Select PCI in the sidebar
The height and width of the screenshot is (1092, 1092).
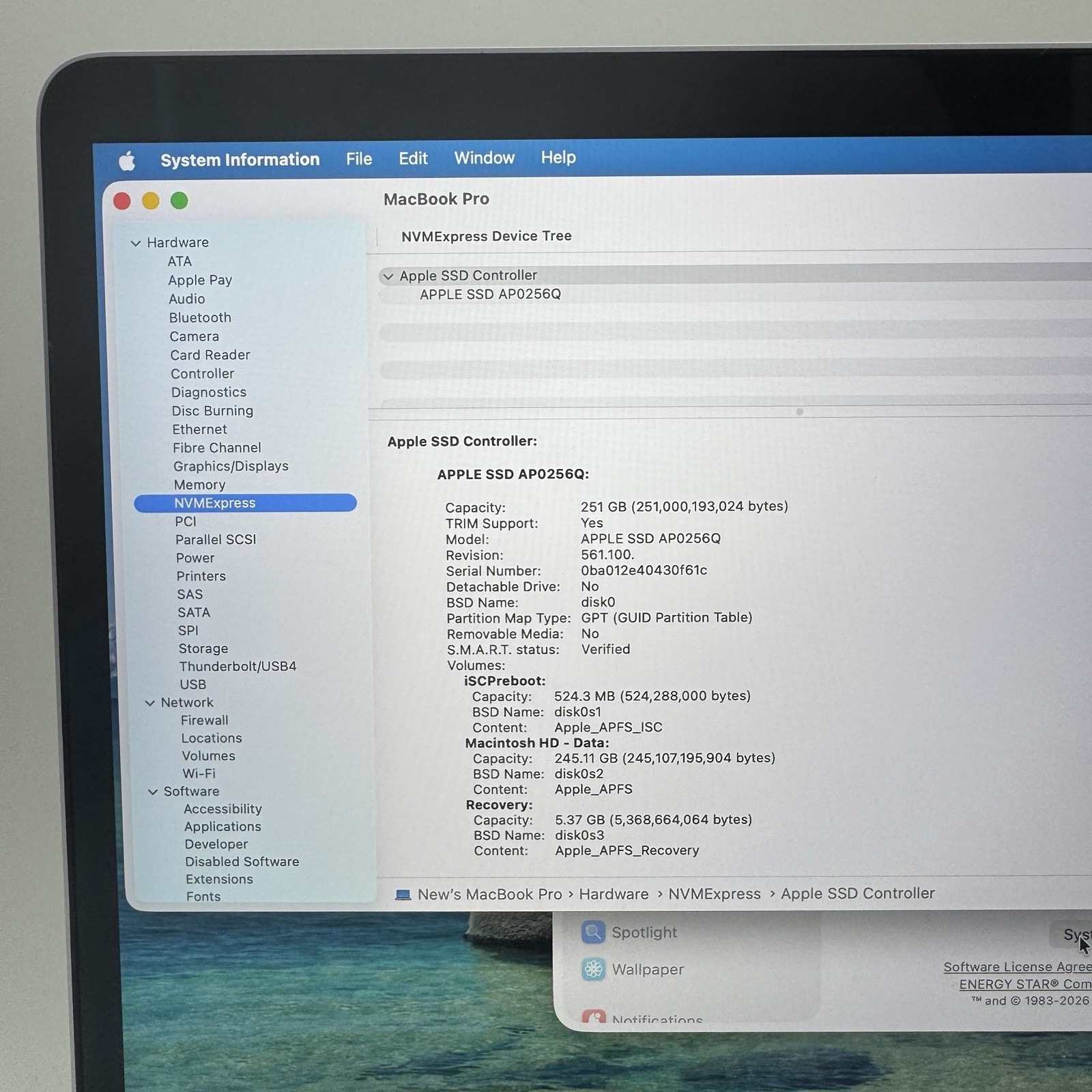tap(186, 521)
